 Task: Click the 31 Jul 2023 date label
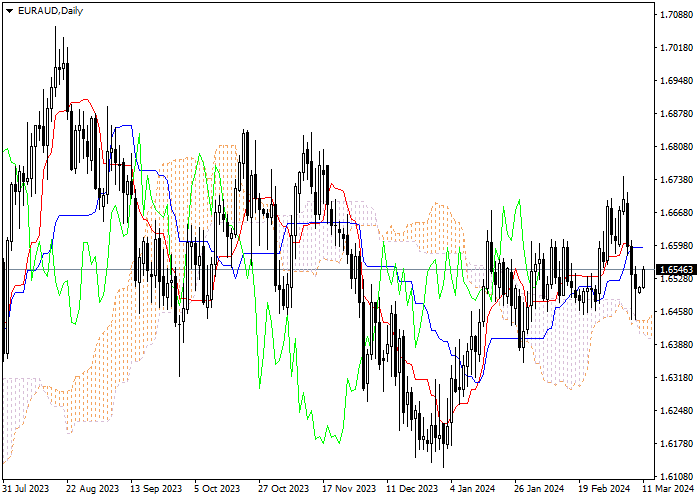tap(26, 489)
